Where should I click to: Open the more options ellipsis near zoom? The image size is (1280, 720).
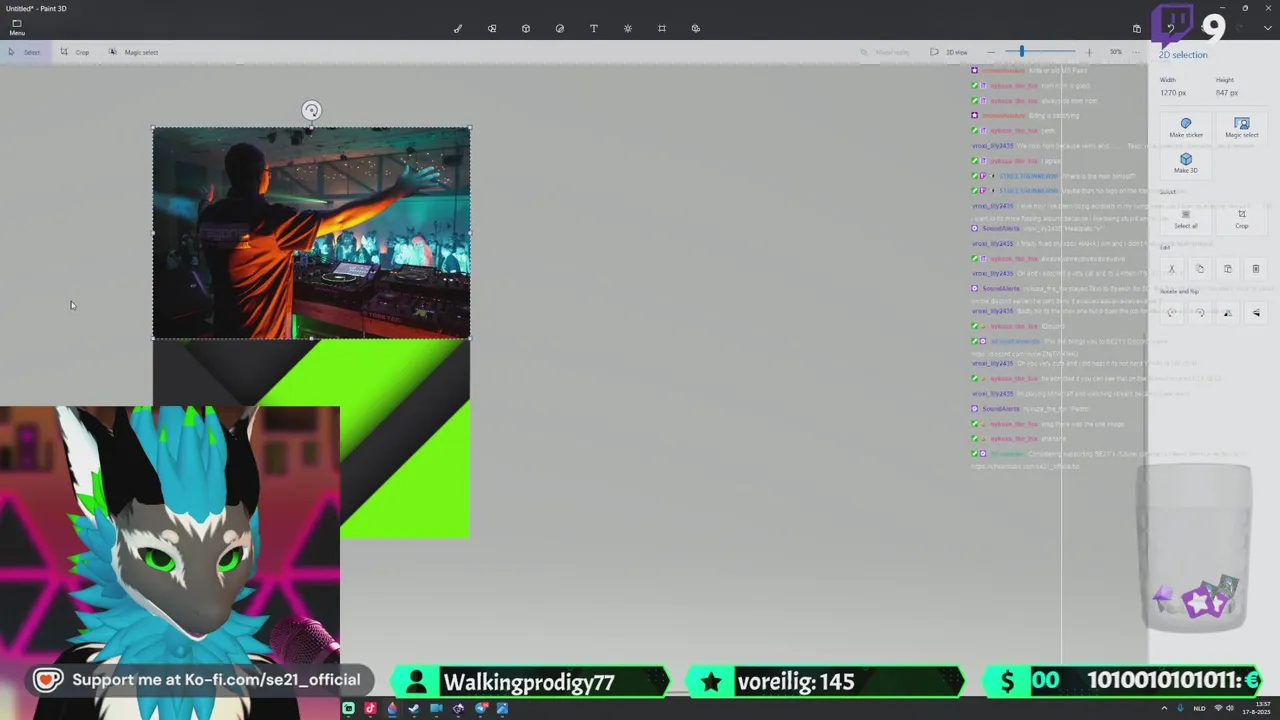pos(1136,52)
